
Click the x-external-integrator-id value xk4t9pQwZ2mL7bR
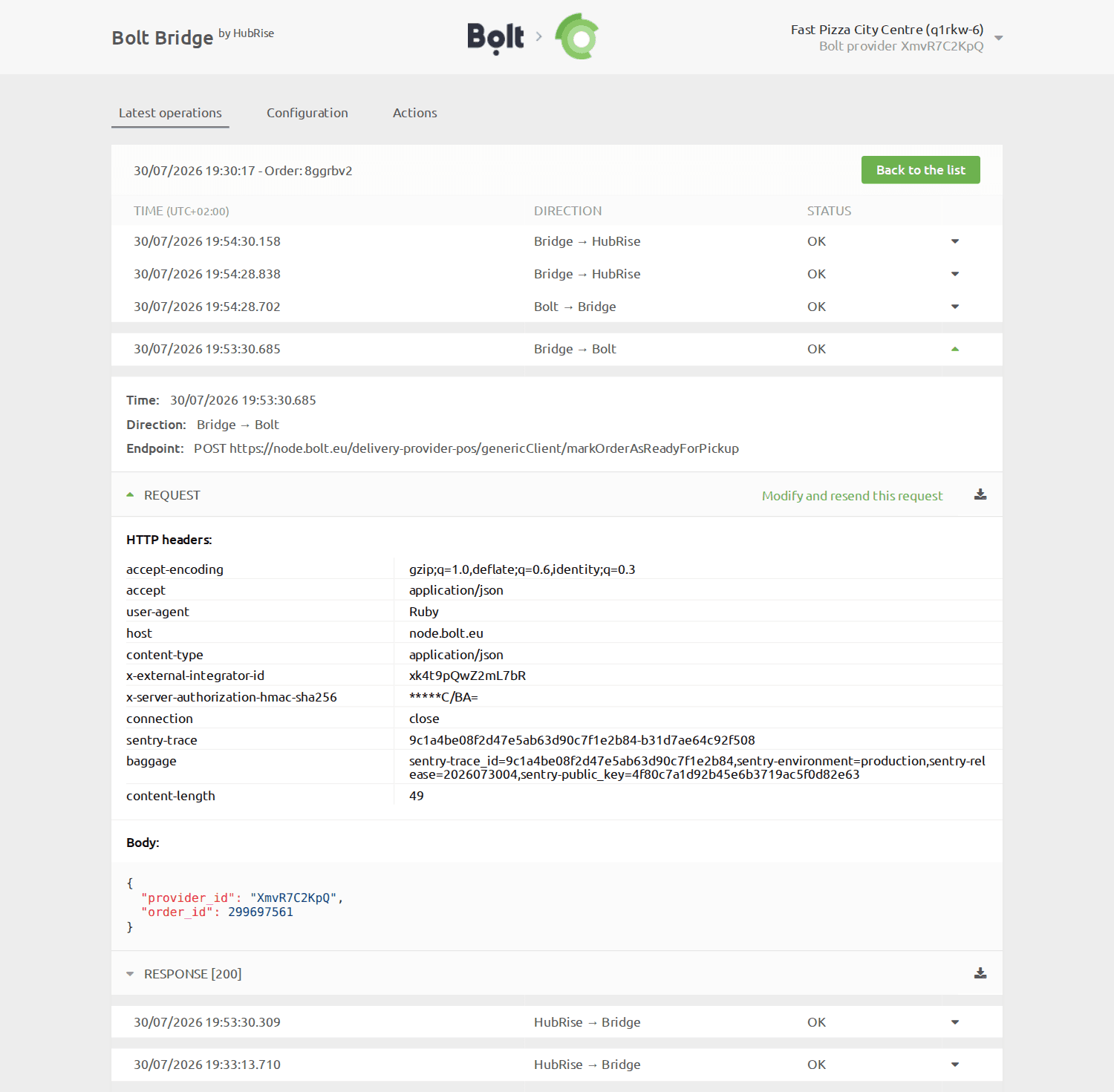pyautogui.click(x=468, y=676)
